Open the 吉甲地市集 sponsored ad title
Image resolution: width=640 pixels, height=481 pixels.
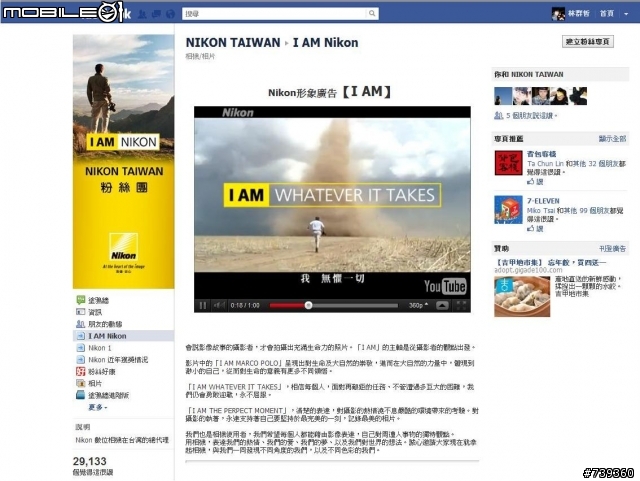click(550, 263)
